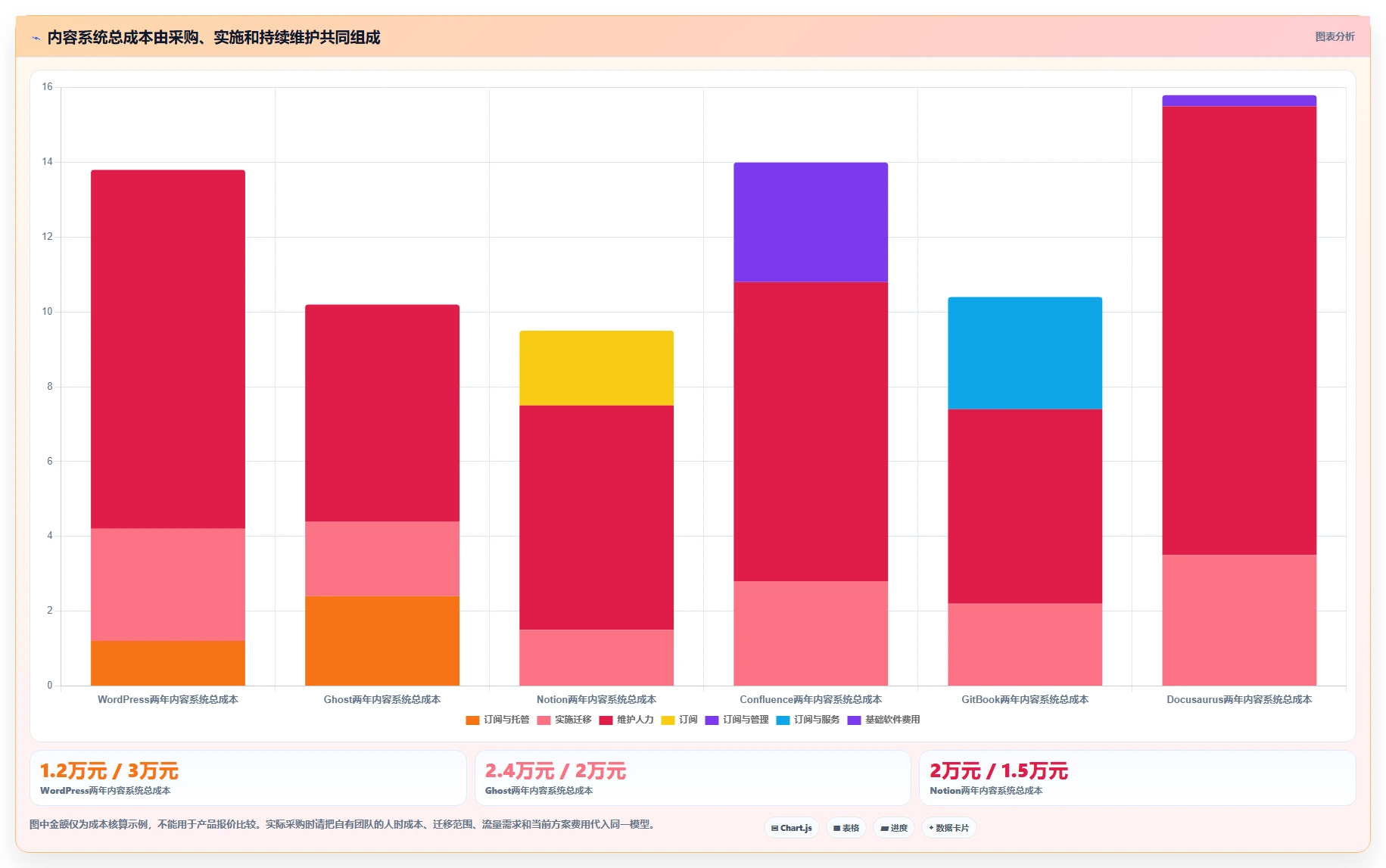Click the Notion两年内容系统总成本 axis label

pos(596,699)
